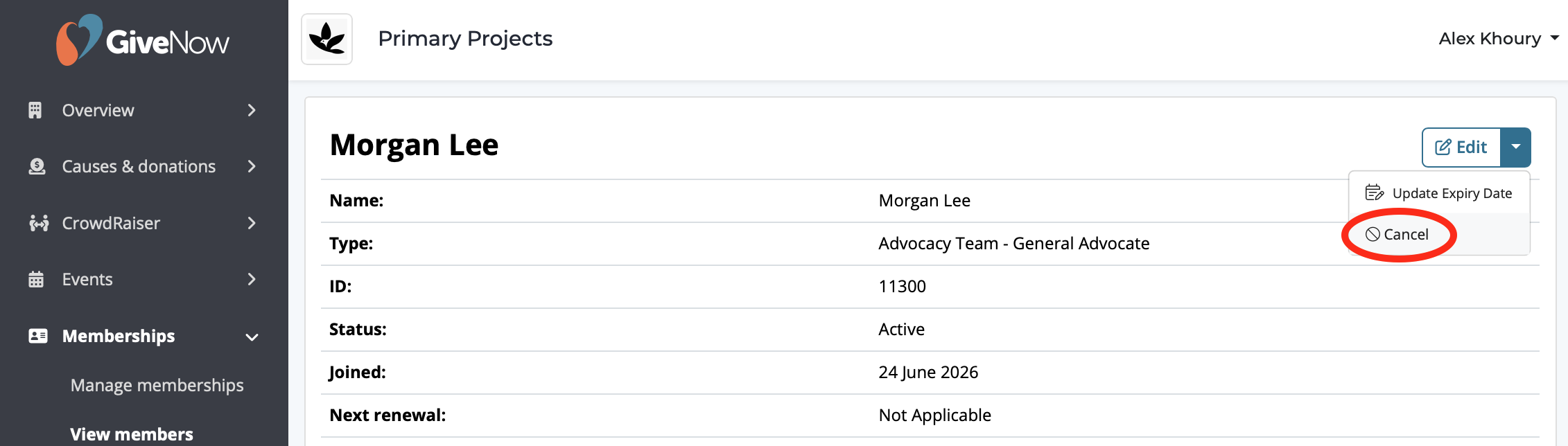Screen dimensions: 1568x446
Task: Collapse the Memberships section chevron
Action: point(252,337)
